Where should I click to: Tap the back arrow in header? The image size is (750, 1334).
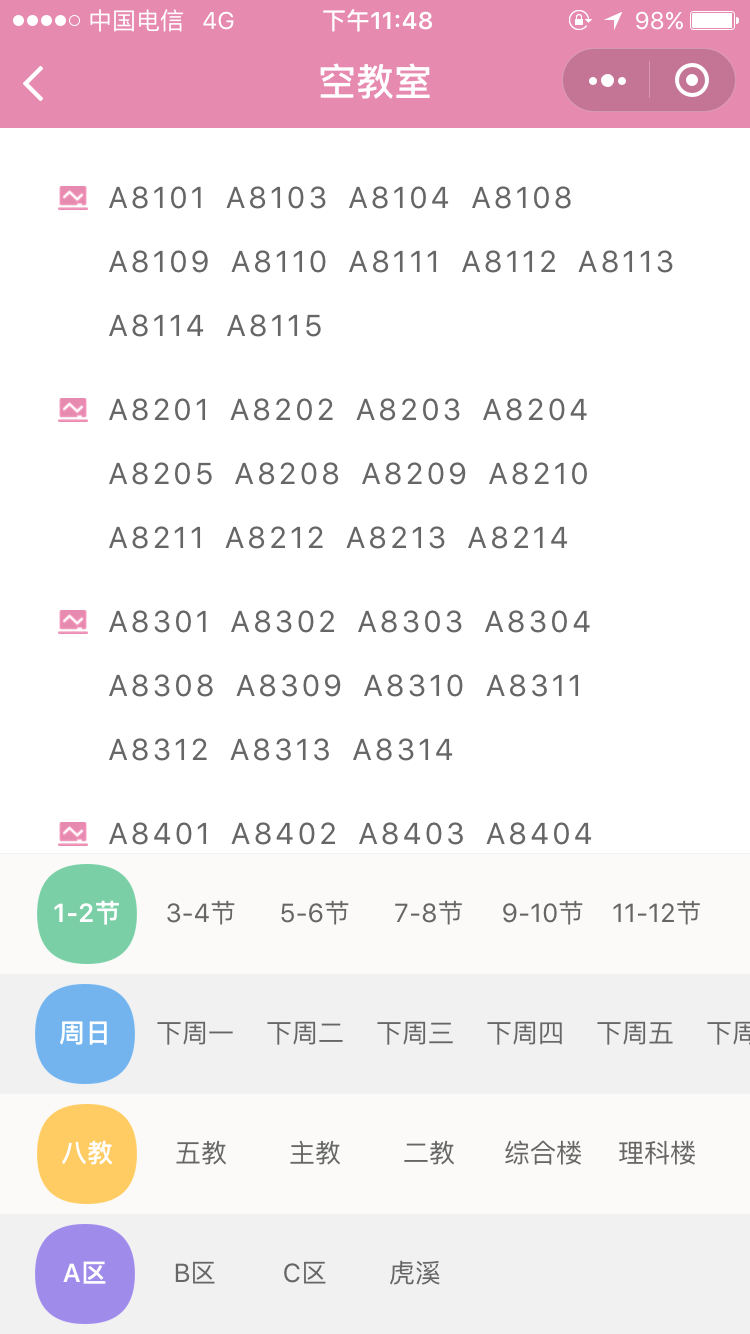point(34,83)
